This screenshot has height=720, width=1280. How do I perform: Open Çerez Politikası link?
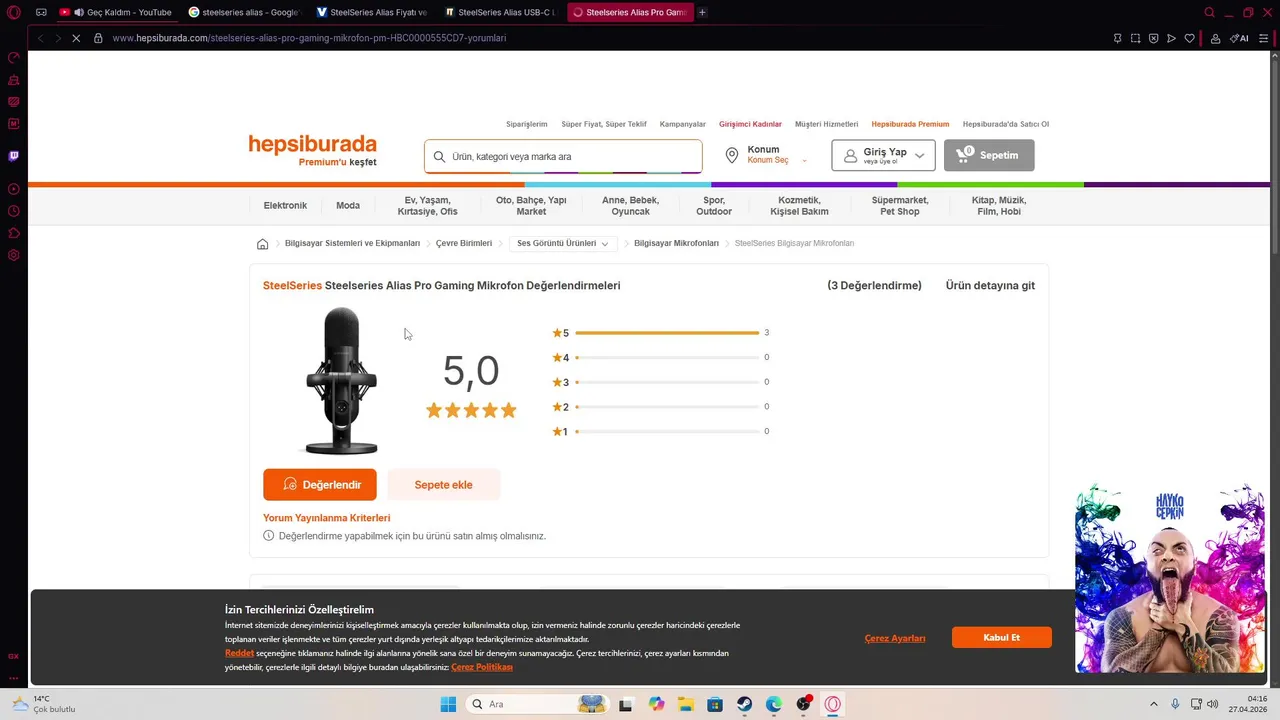pos(482,667)
